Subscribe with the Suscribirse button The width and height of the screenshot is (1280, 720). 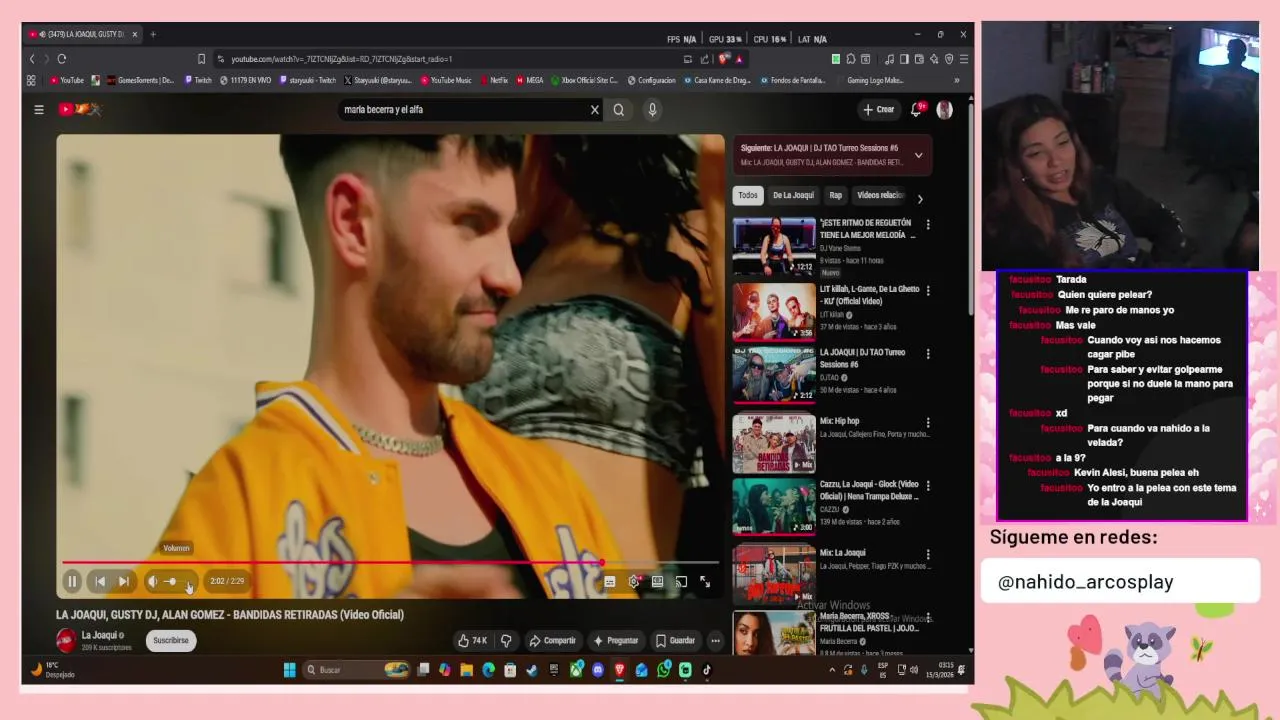pyautogui.click(x=171, y=640)
